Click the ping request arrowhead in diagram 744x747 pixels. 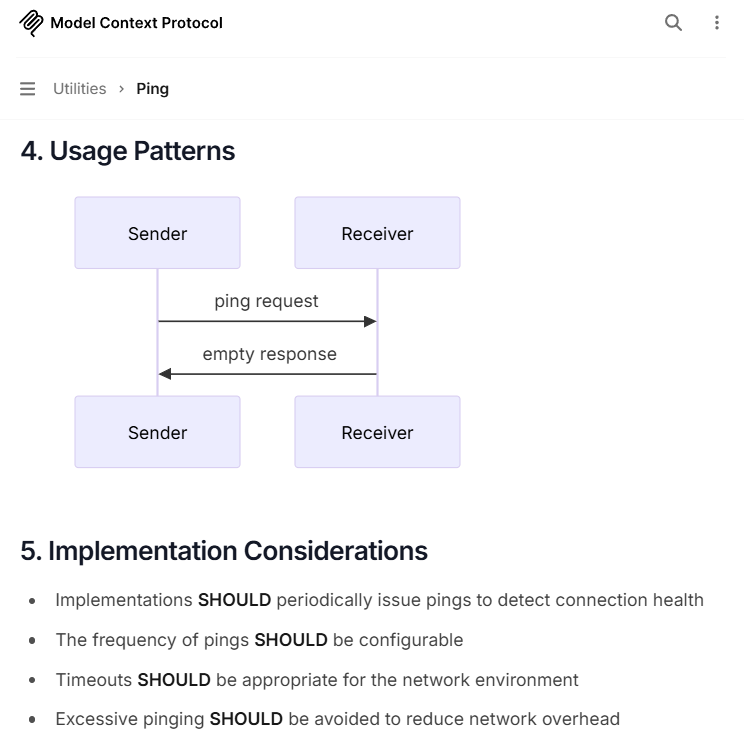tap(370, 322)
